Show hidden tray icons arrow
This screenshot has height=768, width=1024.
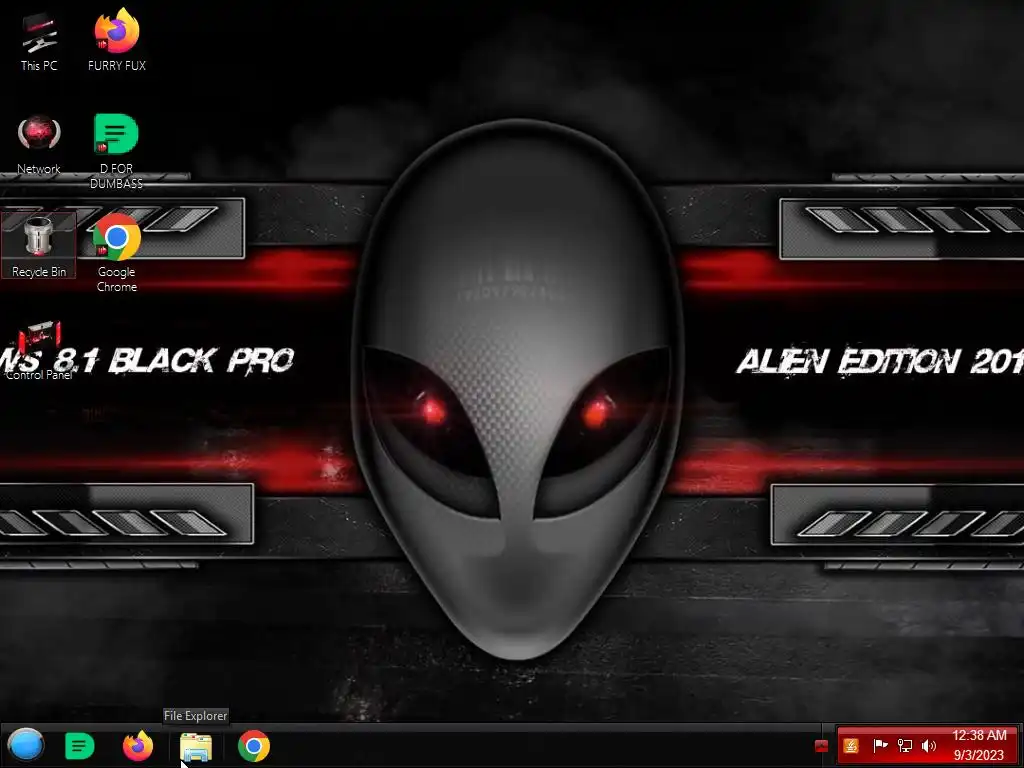[822, 746]
